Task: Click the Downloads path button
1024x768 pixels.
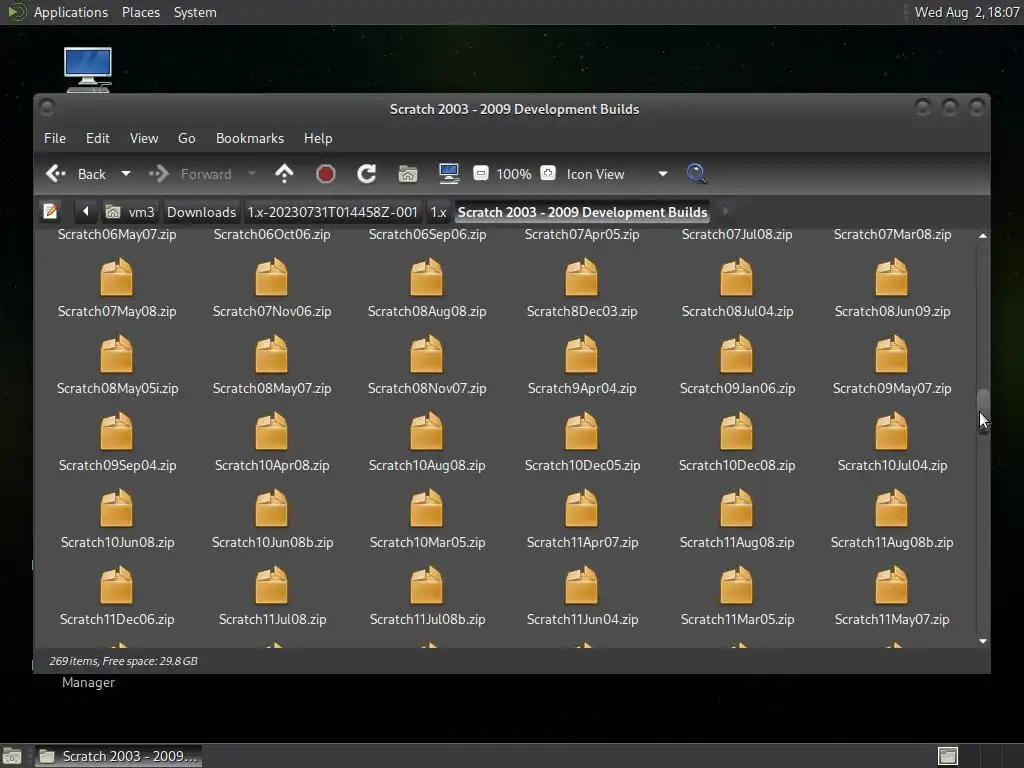Action: click(201, 212)
